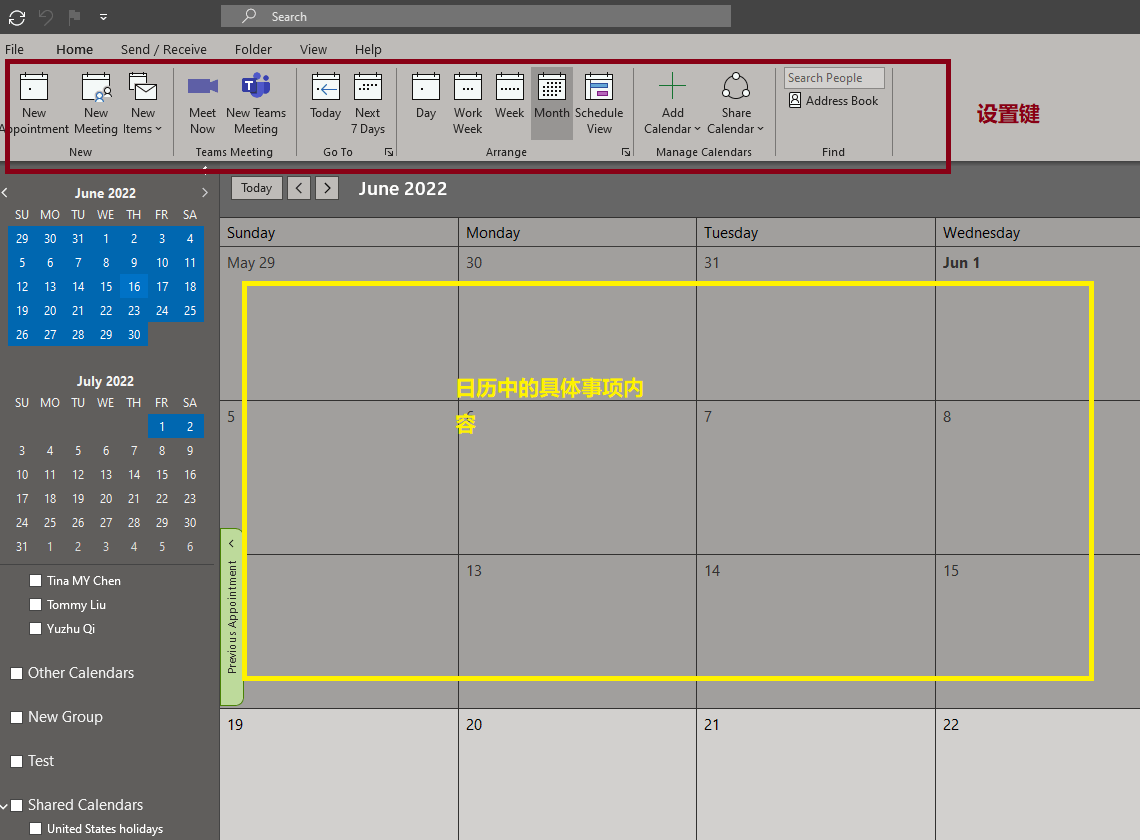Select the Home ribbon tab
The width and height of the screenshot is (1140, 840).
(75, 49)
